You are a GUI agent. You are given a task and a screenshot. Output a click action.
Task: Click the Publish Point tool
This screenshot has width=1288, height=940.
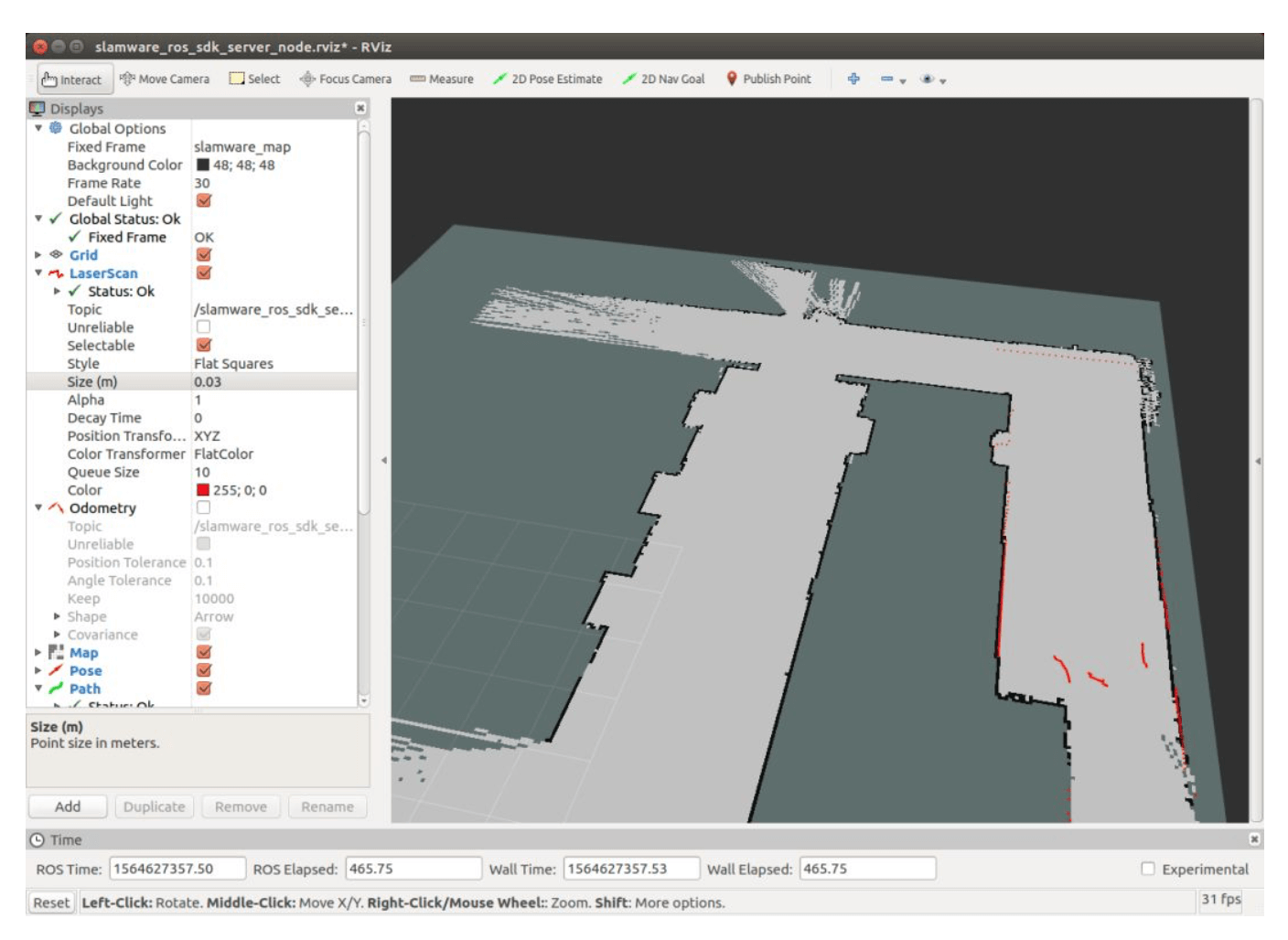(768, 80)
